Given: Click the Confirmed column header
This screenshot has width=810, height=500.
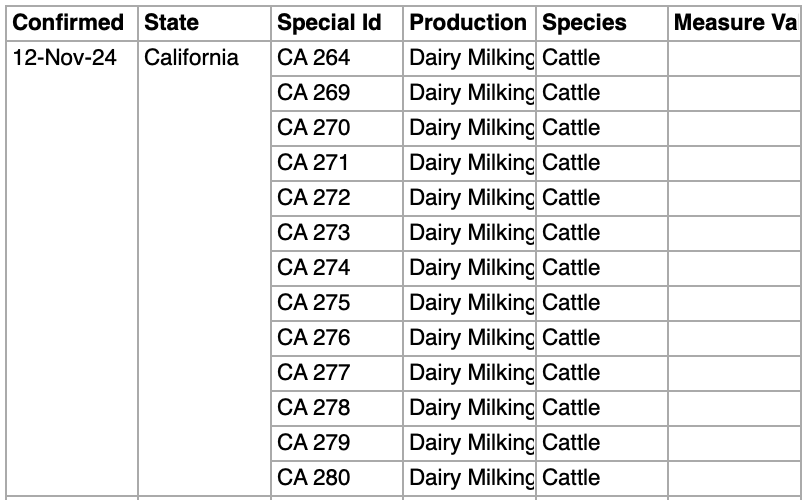Looking at the screenshot, I should tap(68, 22).
